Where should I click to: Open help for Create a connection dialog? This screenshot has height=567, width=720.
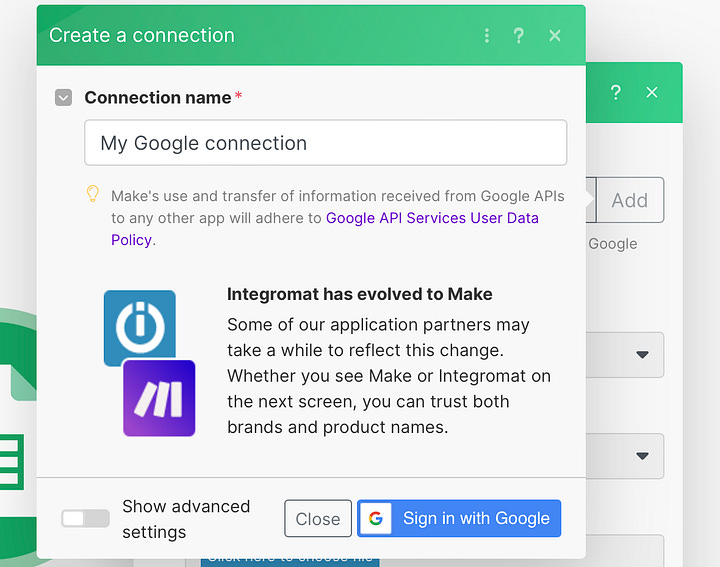click(519, 35)
